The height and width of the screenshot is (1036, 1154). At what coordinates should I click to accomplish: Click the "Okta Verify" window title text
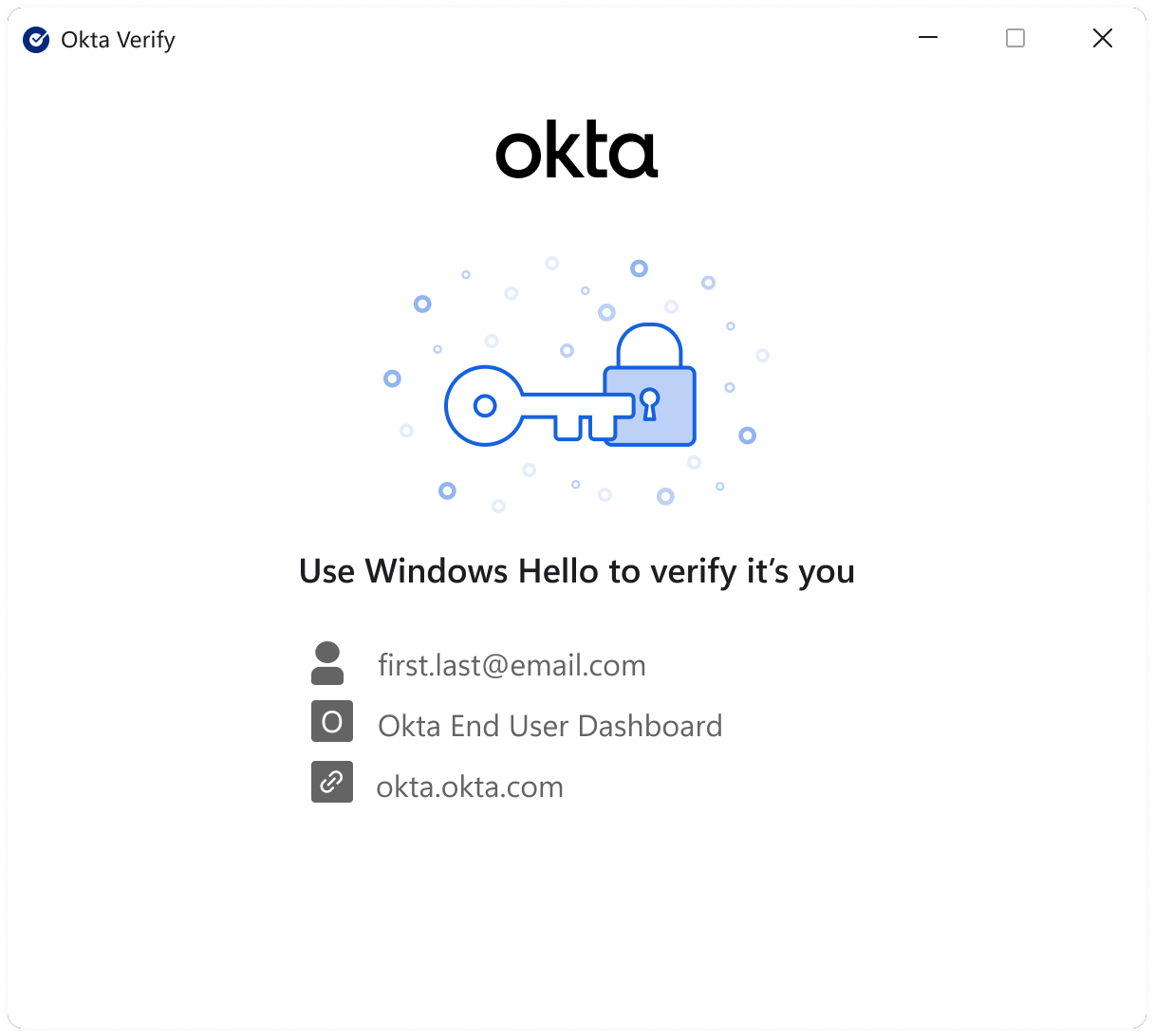(118, 40)
